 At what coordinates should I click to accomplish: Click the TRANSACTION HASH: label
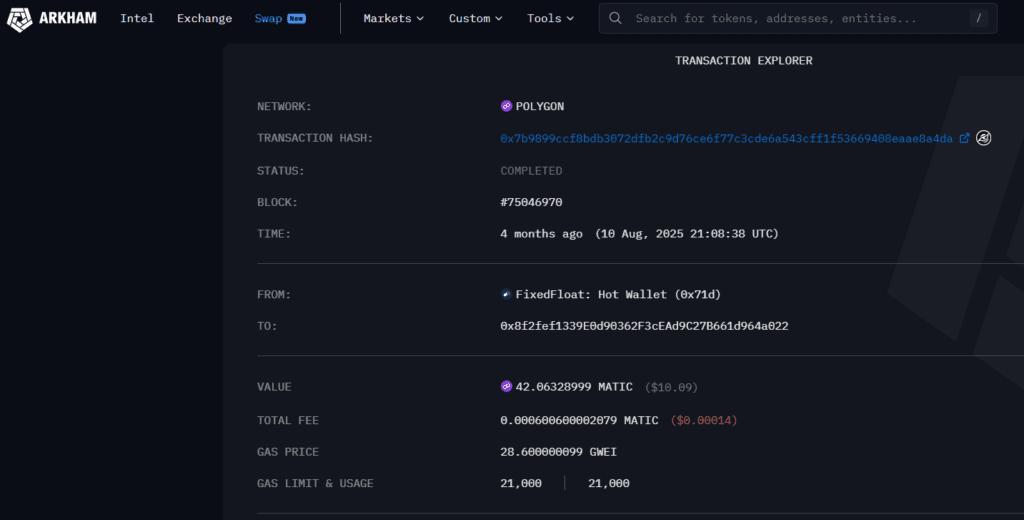click(x=315, y=138)
